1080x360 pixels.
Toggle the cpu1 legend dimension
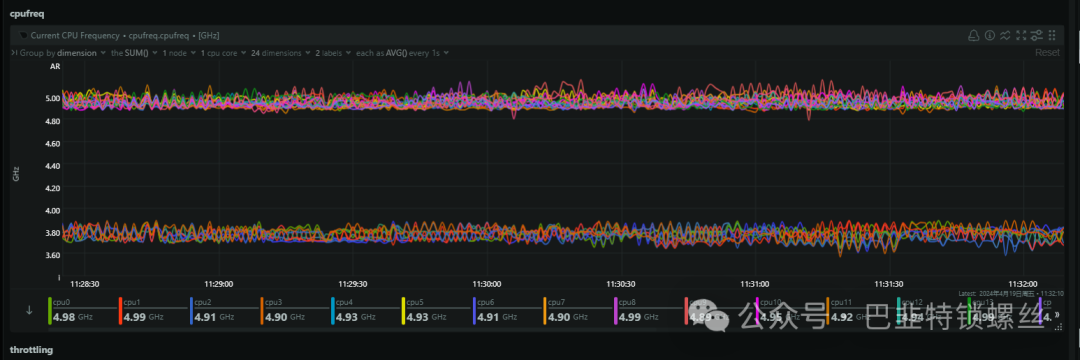[x=153, y=310]
